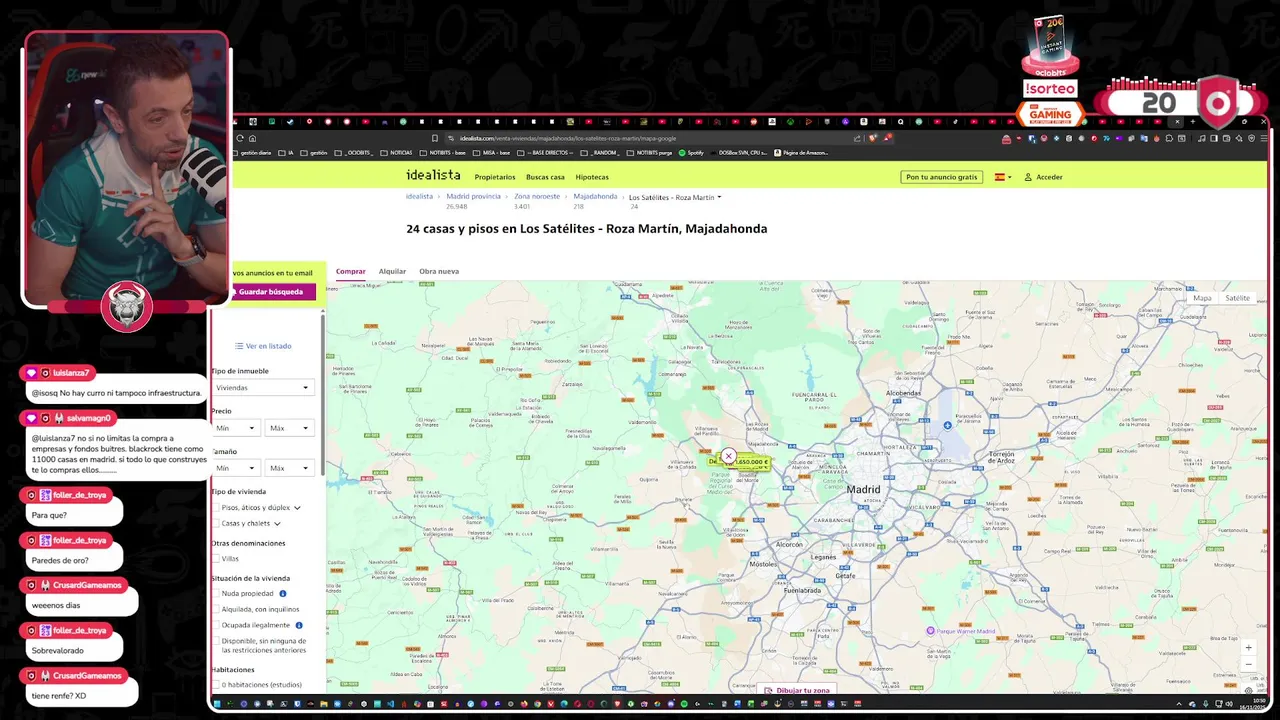
Task: Check 0 habitaciones (estudios)
Action: tap(216, 685)
